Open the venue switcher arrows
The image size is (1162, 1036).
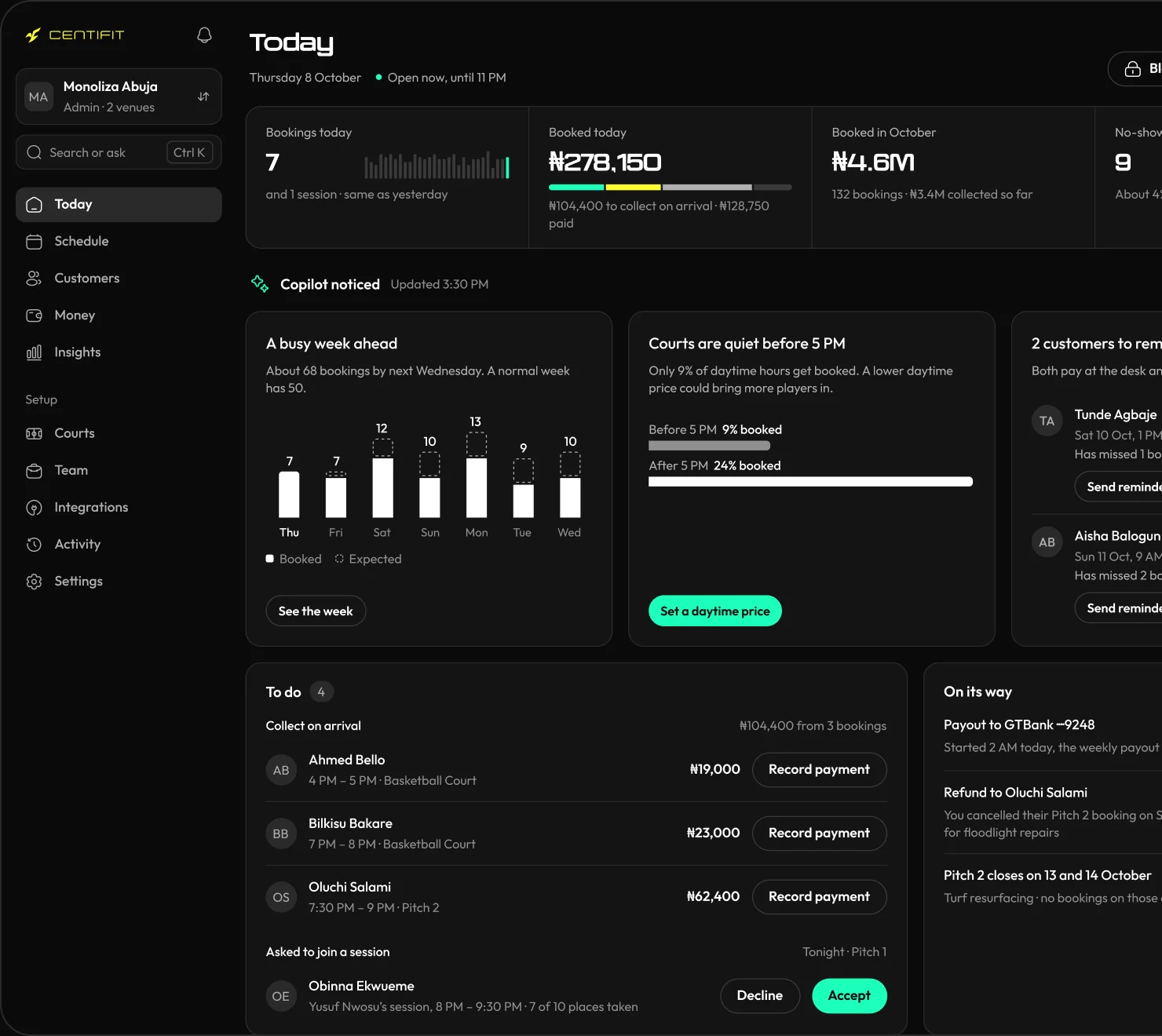coord(203,97)
